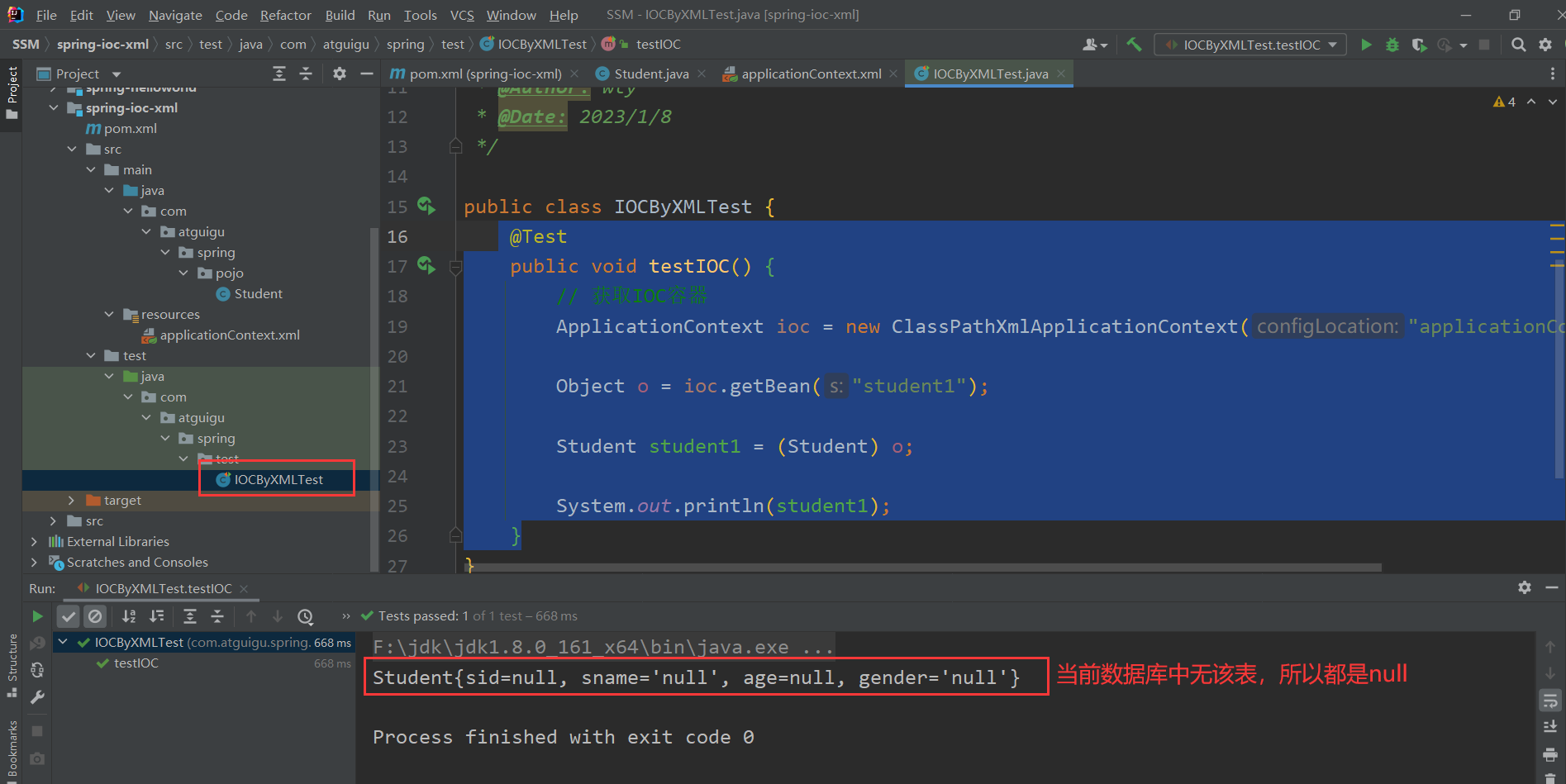Viewport: 1566px width, 784px height.
Task: Close the Run tab IOCByXMLTest.testIOC
Action: (x=244, y=588)
